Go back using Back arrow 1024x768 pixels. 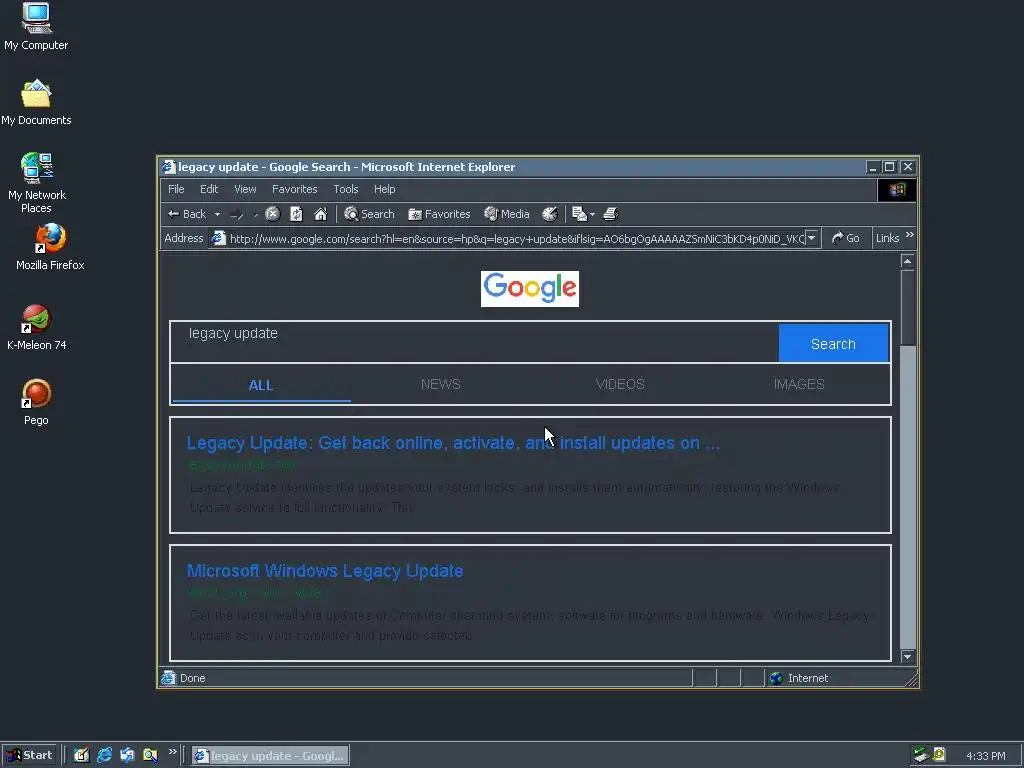point(187,214)
